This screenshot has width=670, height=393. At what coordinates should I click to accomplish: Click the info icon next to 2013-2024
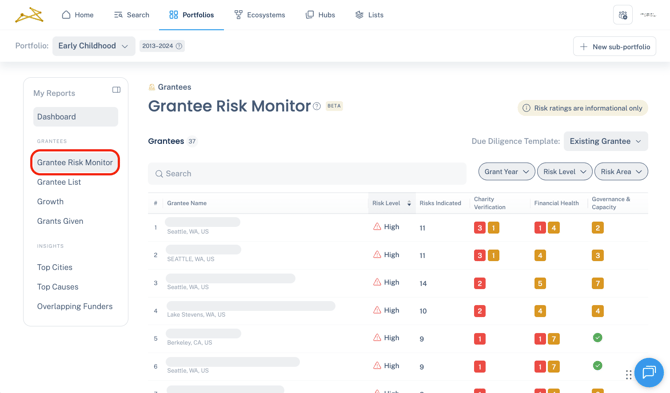(179, 46)
